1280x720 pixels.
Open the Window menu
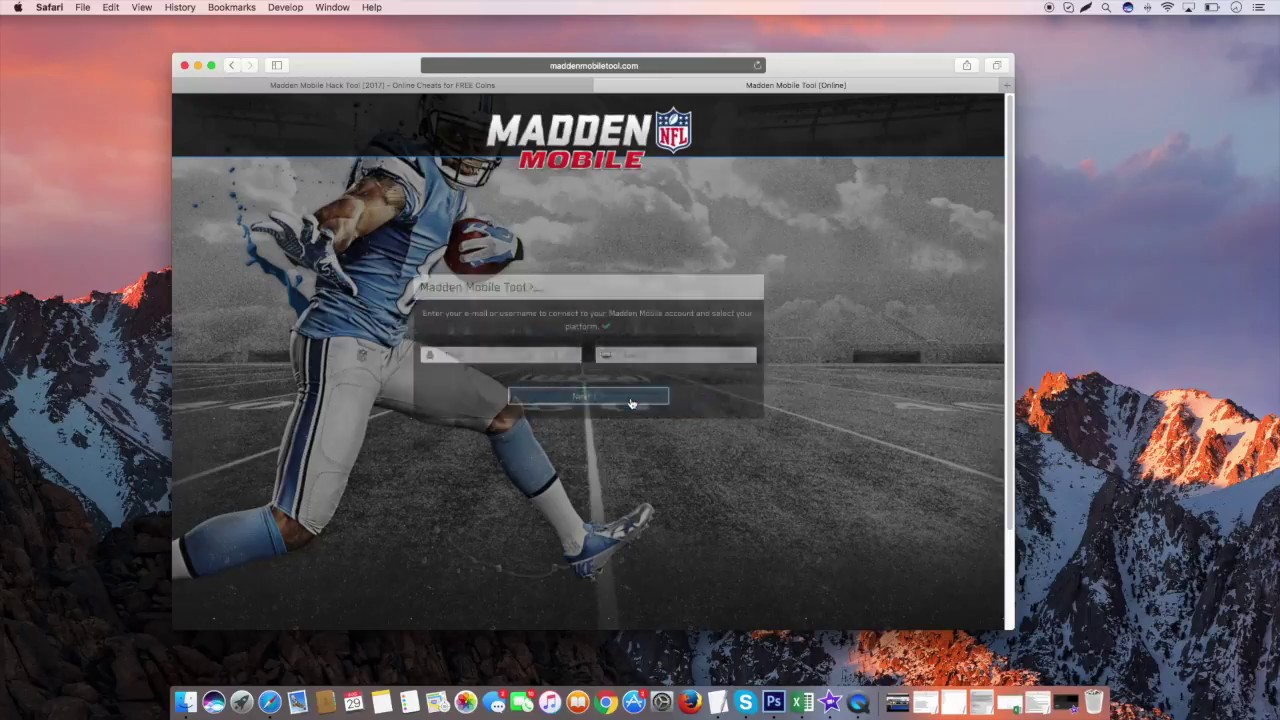(x=332, y=7)
